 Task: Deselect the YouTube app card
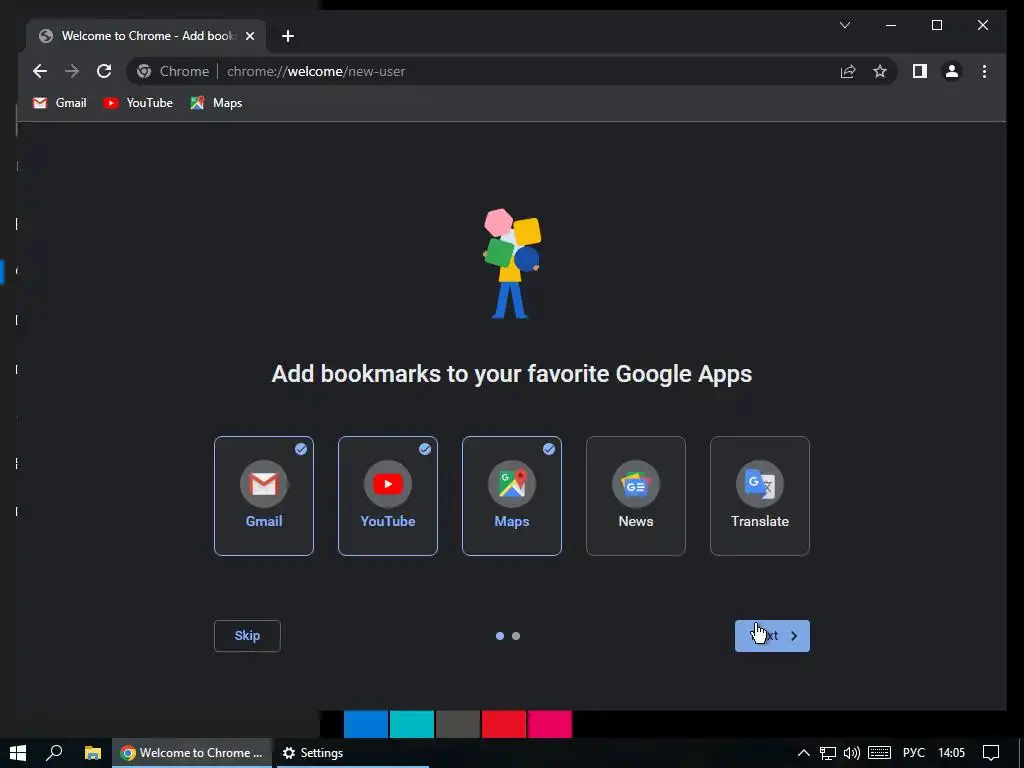tap(388, 496)
